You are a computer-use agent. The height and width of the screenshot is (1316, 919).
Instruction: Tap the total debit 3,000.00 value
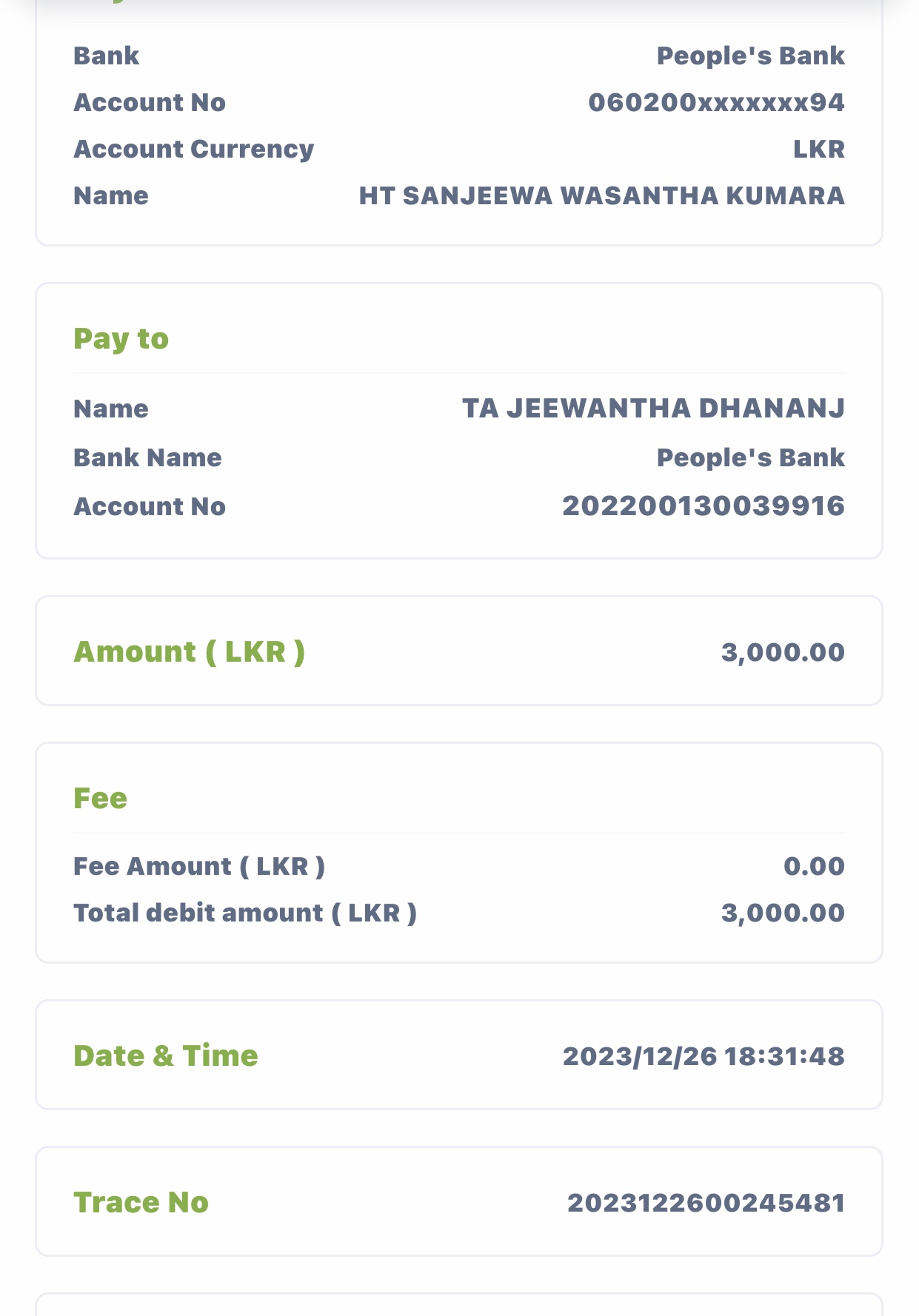click(783, 913)
